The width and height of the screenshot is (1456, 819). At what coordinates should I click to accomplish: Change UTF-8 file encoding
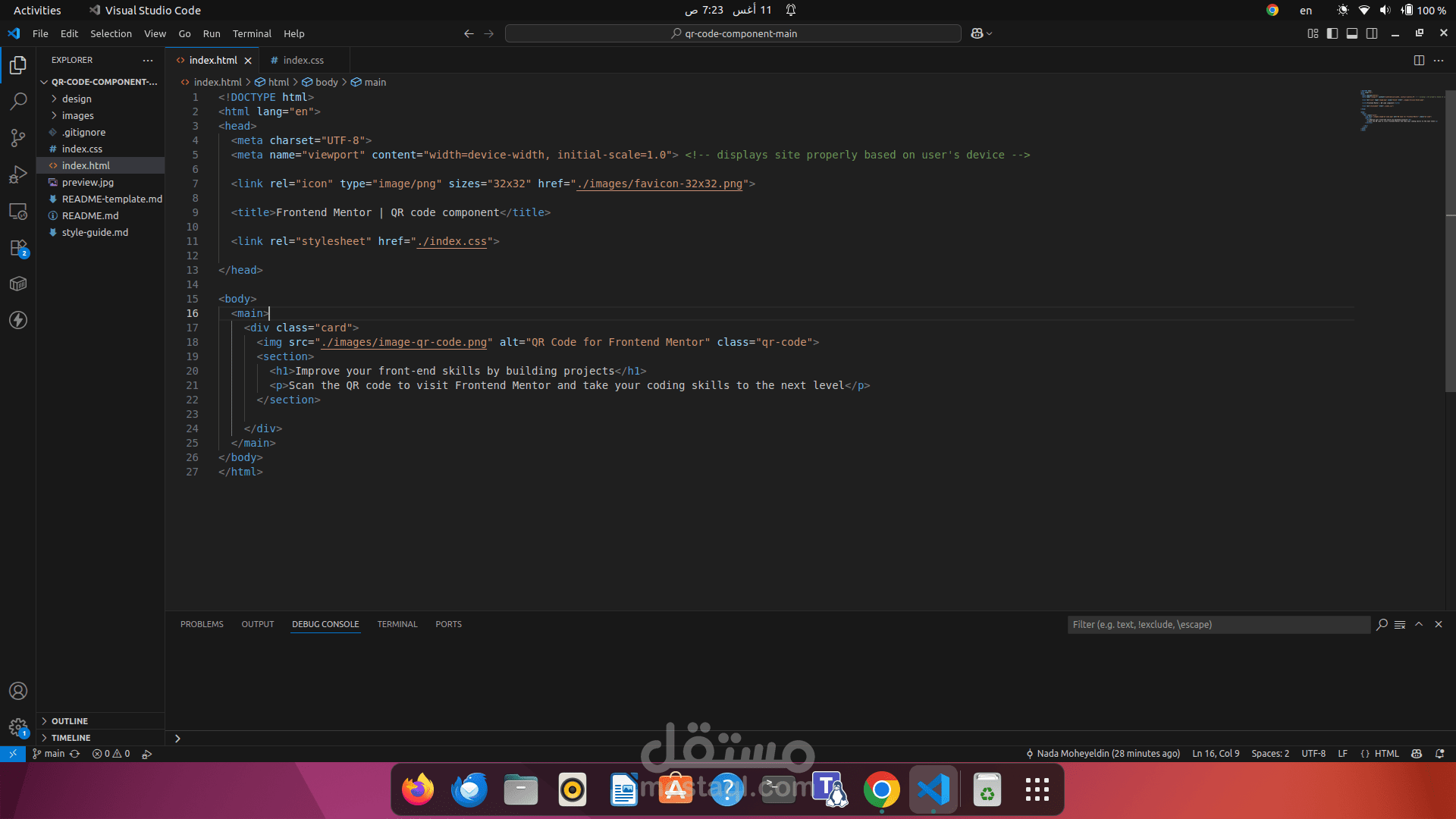[1313, 754]
